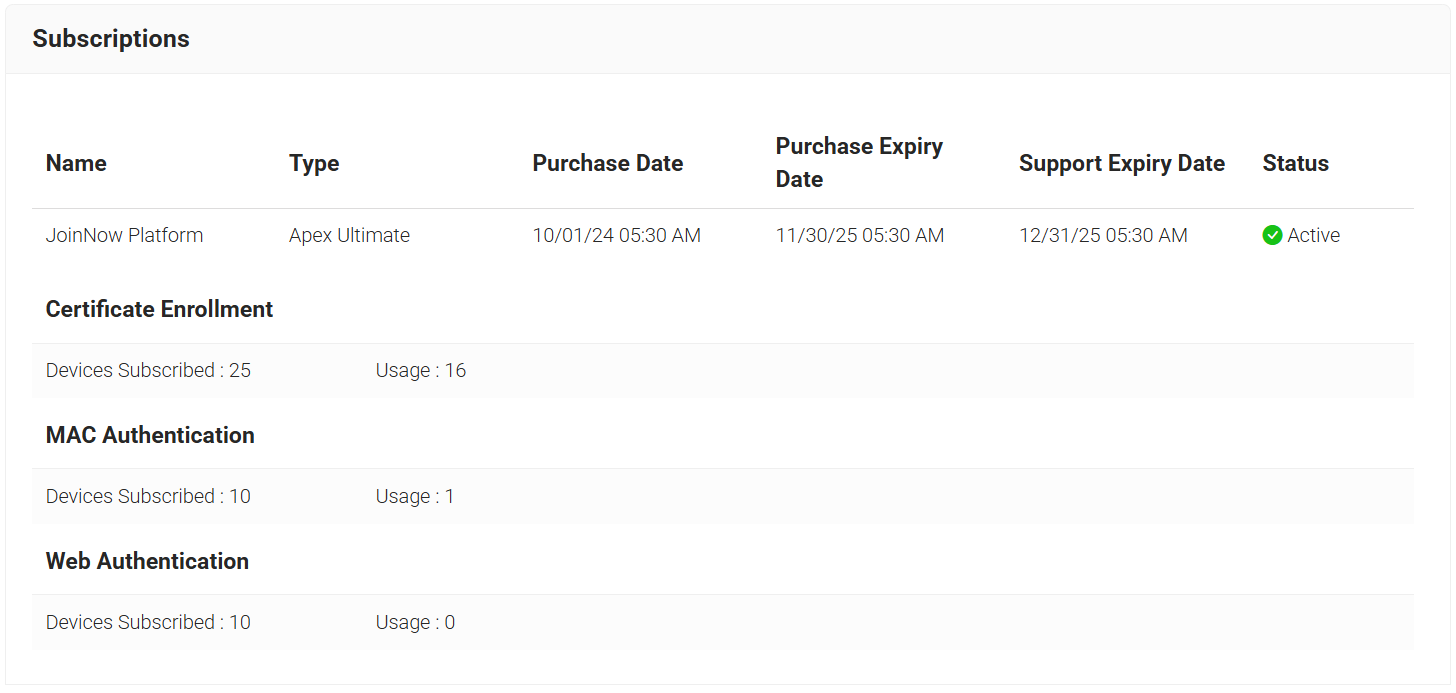Click the Purchase Date column header
The width and height of the screenshot is (1456, 693).
[x=607, y=164]
